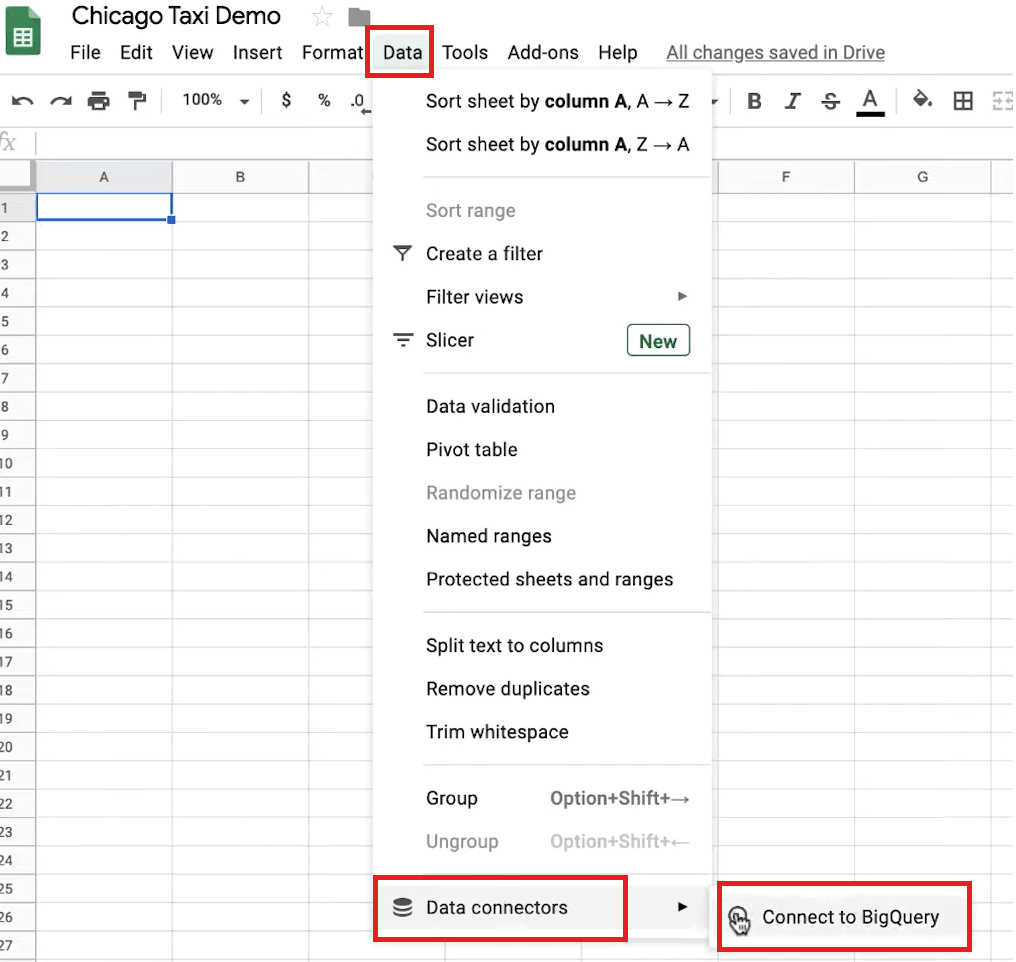Expand the Filter views submenu arrow

(x=682, y=296)
